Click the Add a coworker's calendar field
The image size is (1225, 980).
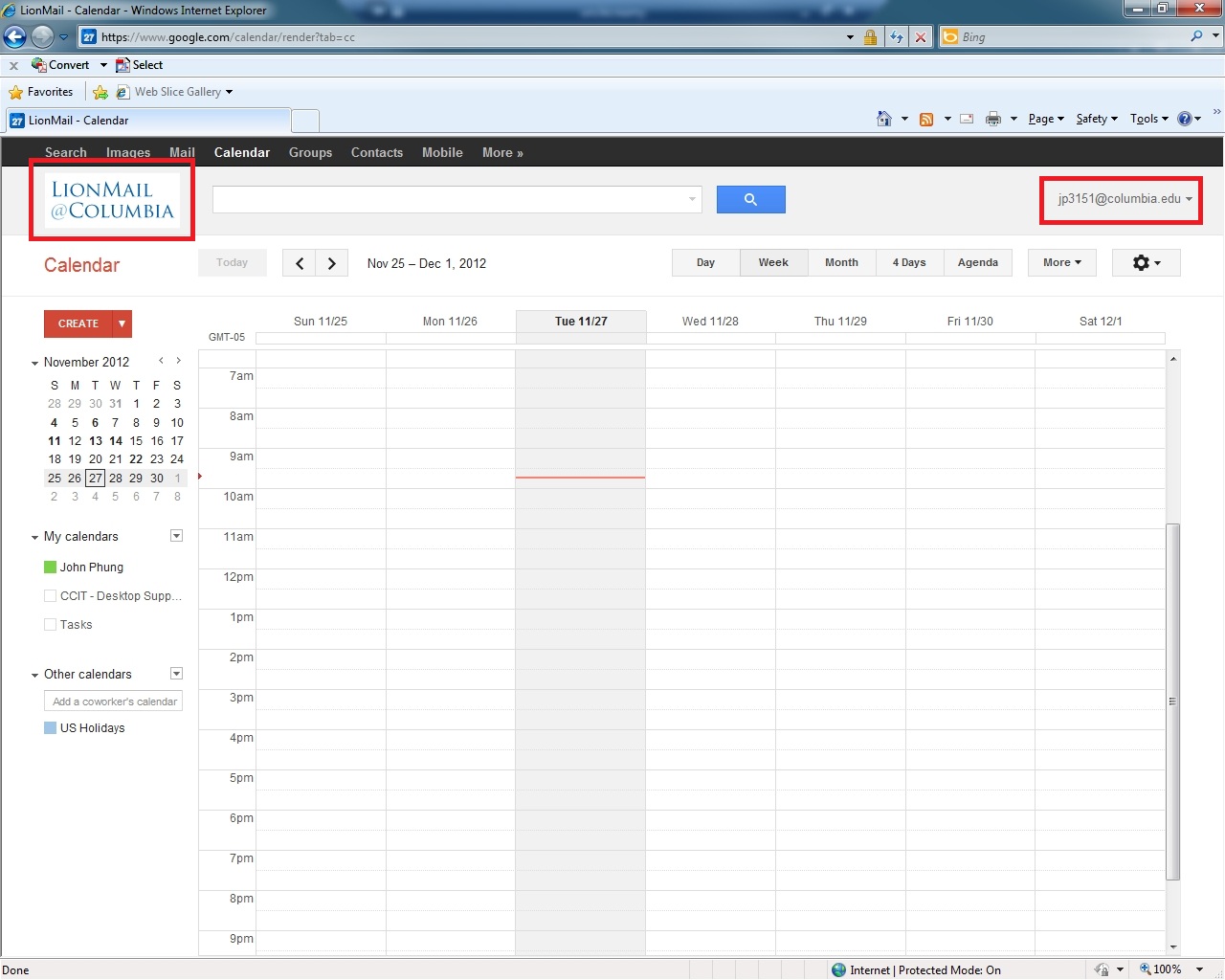[x=114, y=702]
